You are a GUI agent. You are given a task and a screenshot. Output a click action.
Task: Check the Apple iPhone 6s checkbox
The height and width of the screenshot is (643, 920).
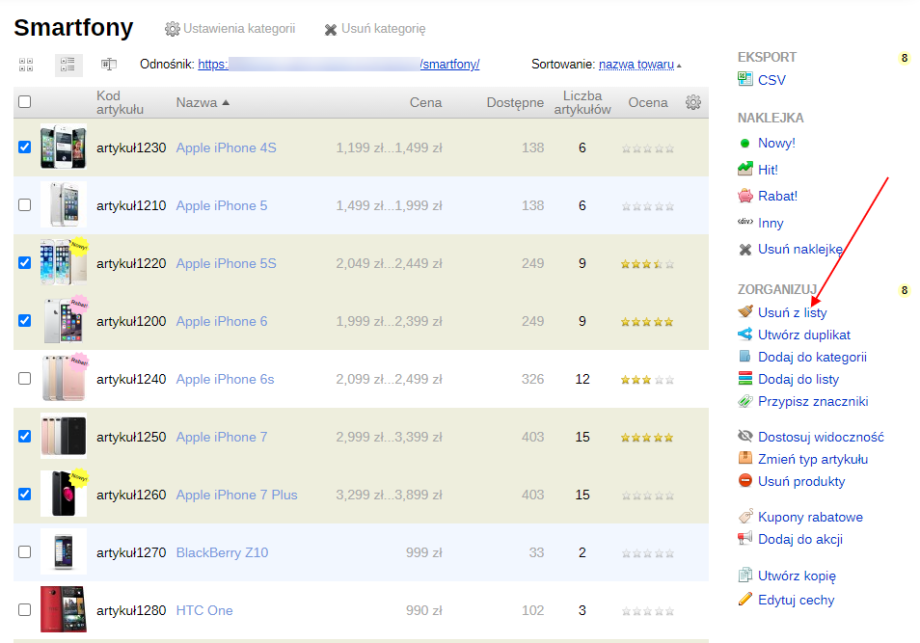tap(25, 378)
